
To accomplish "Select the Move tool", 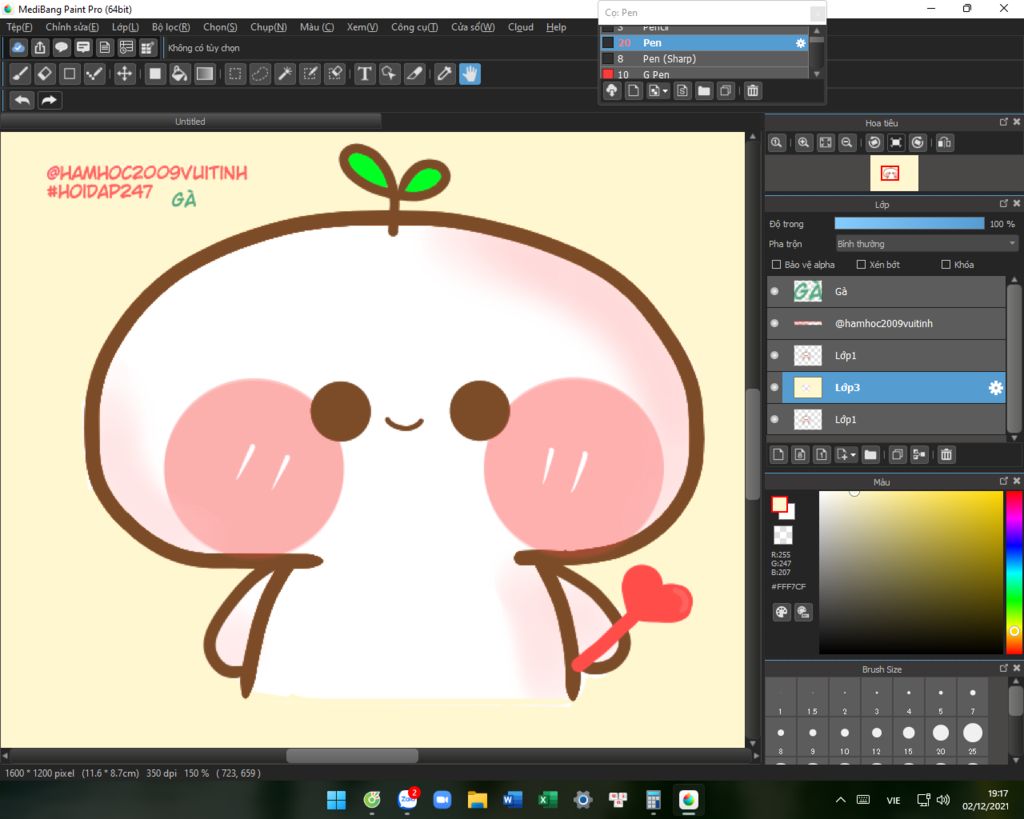I will point(124,74).
